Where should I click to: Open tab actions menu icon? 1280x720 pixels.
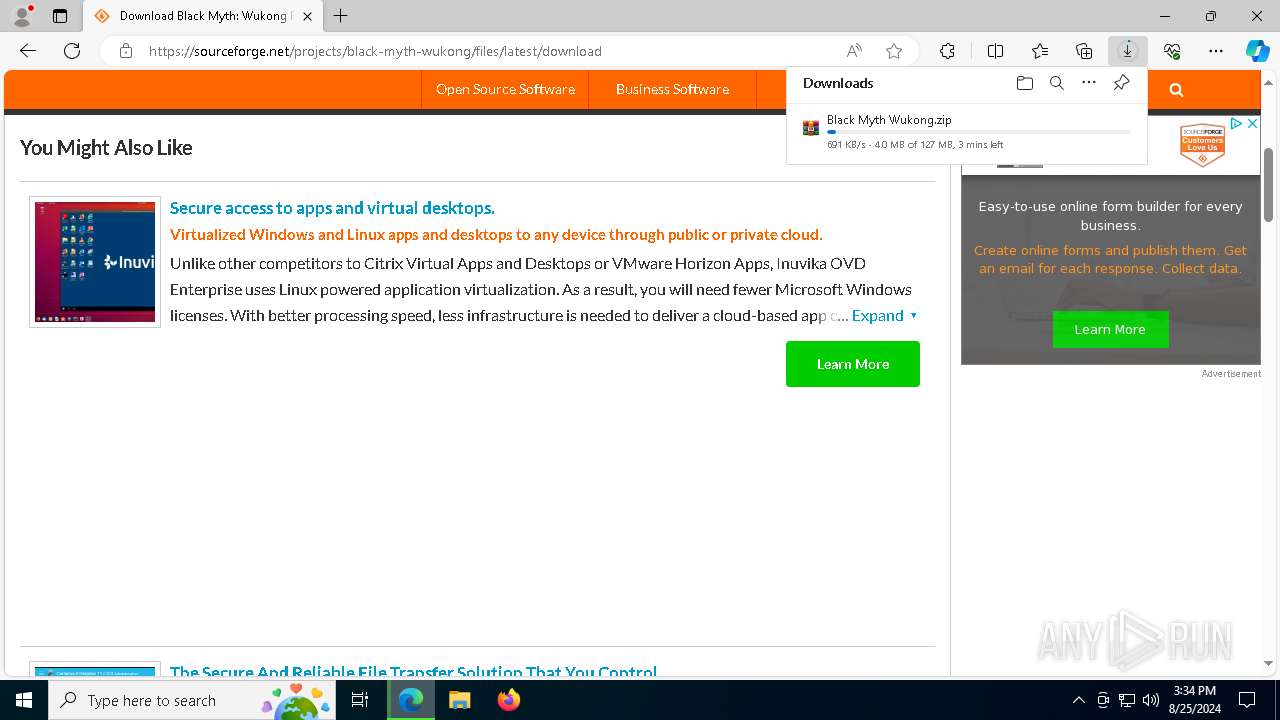pos(60,16)
